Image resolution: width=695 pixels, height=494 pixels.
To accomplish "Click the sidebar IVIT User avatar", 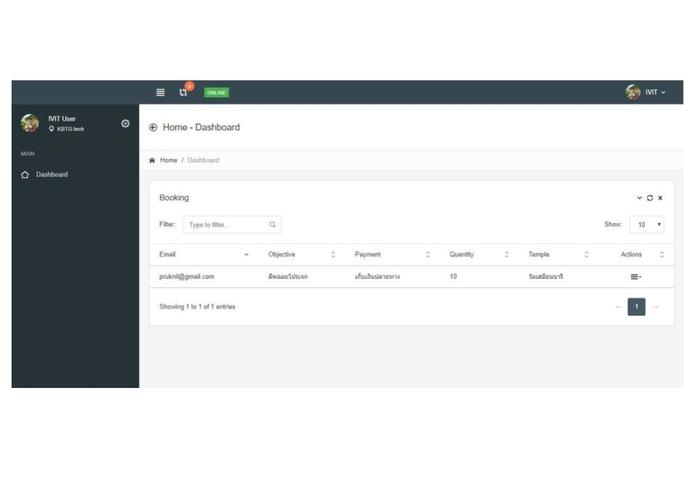I will [x=30, y=123].
